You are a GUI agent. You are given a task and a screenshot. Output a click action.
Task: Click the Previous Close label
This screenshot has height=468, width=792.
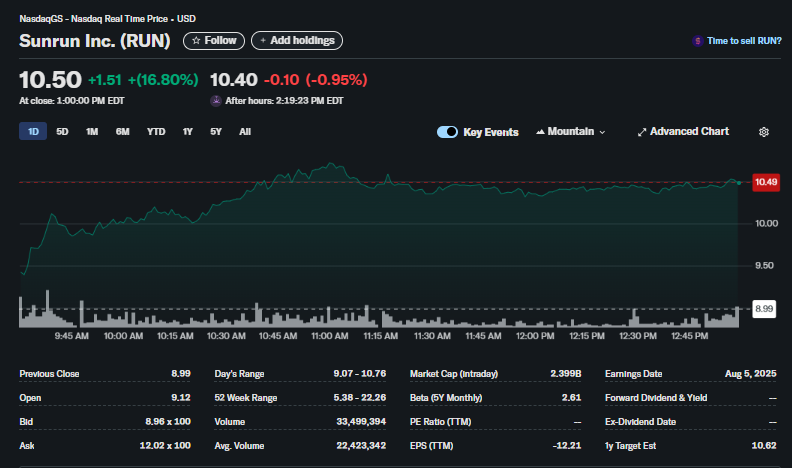tap(49, 374)
